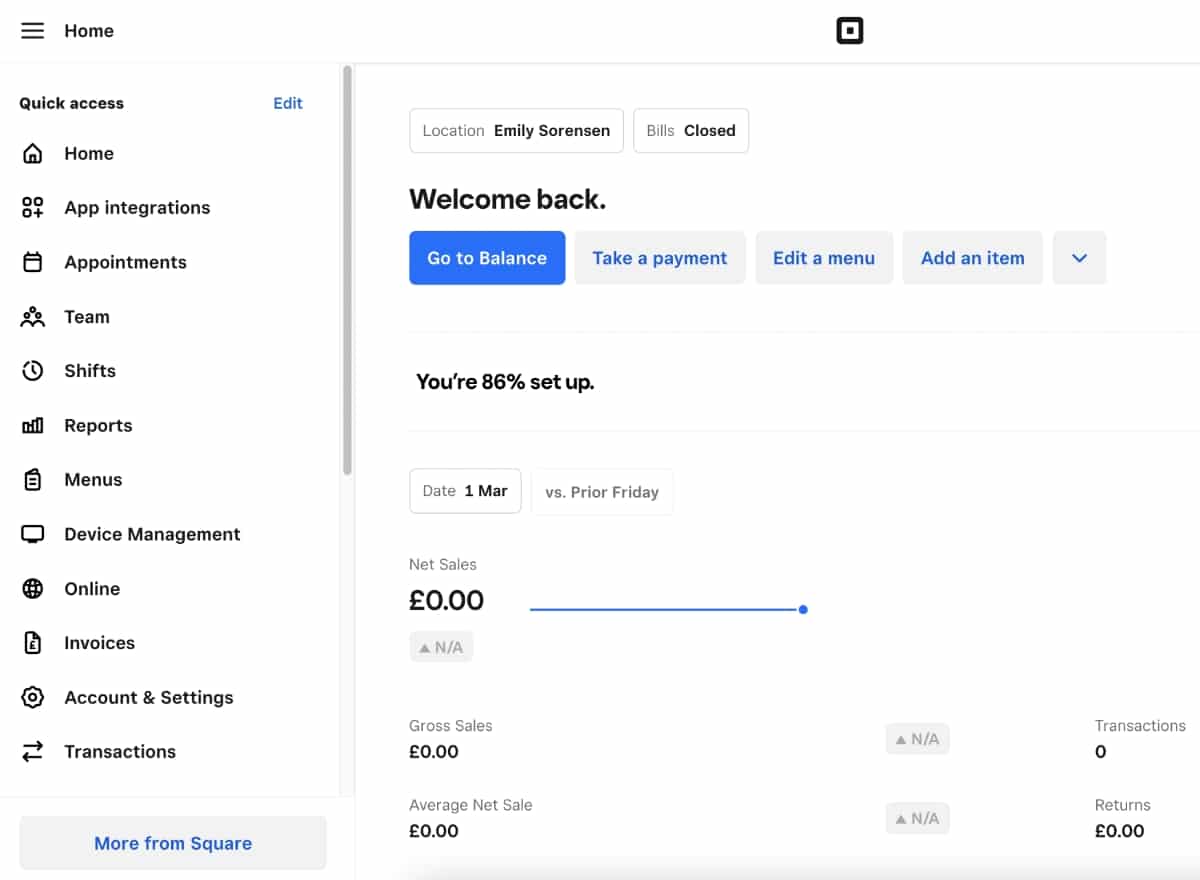Open the Shifts section
Viewport: 1200px width, 880px height.
click(x=90, y=371)
